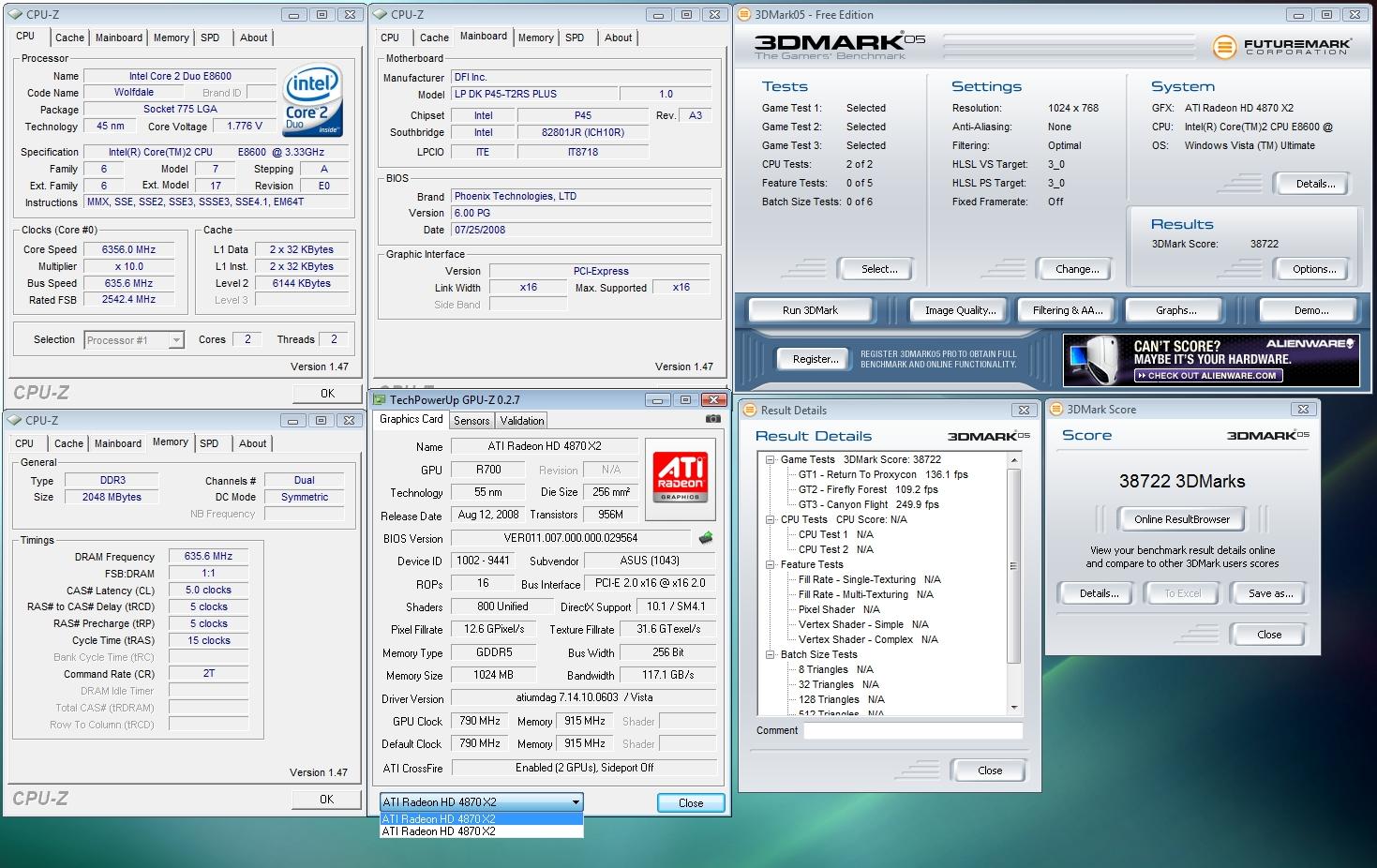The height and width of the screenshot is (868, 1377).
Task: Choose the highlighted ATI Radeon HD 4870 X2 entry
Action: pyautogui.click(x=482, y=819)
